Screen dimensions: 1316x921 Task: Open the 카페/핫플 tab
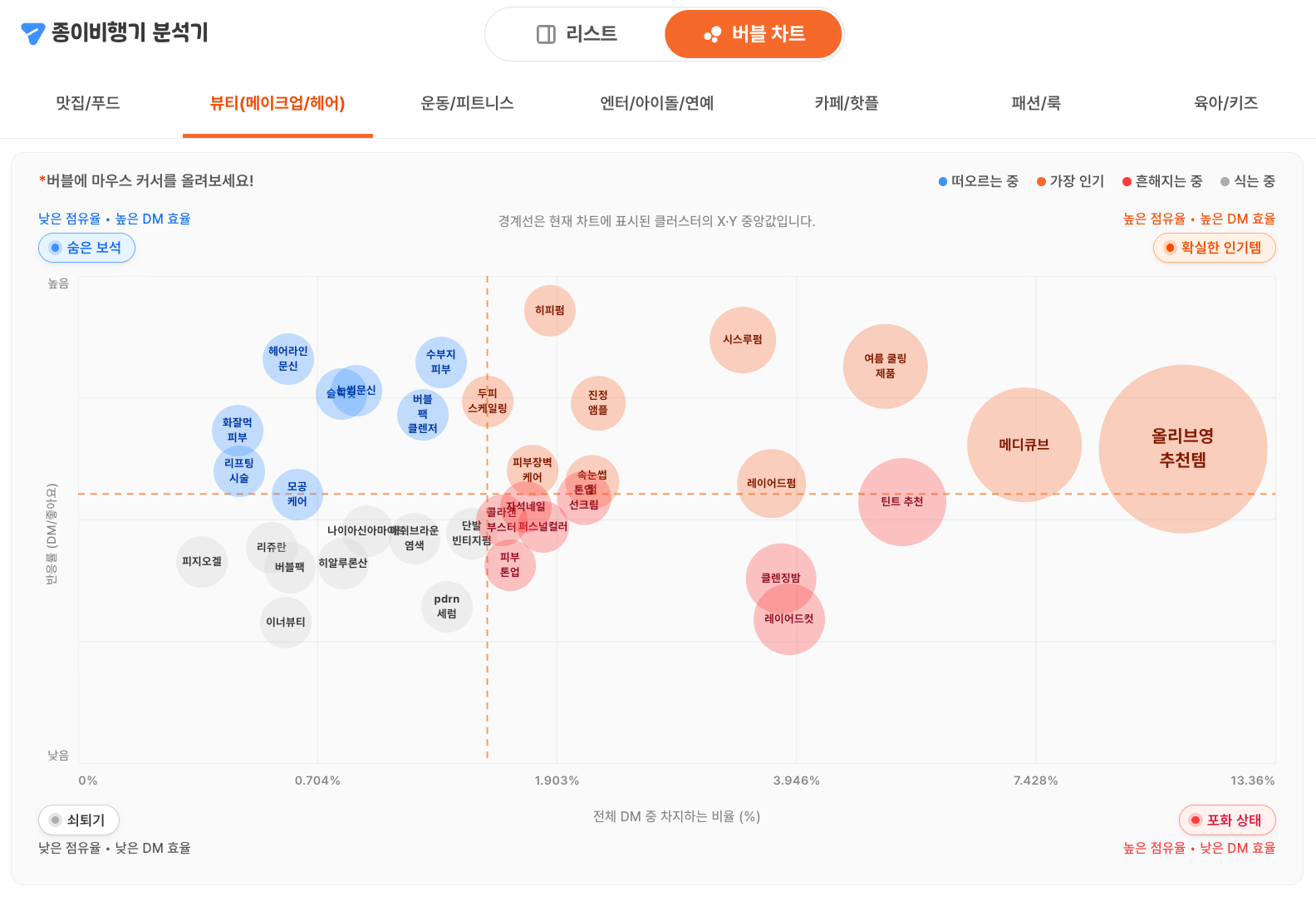tap(847, 103)
